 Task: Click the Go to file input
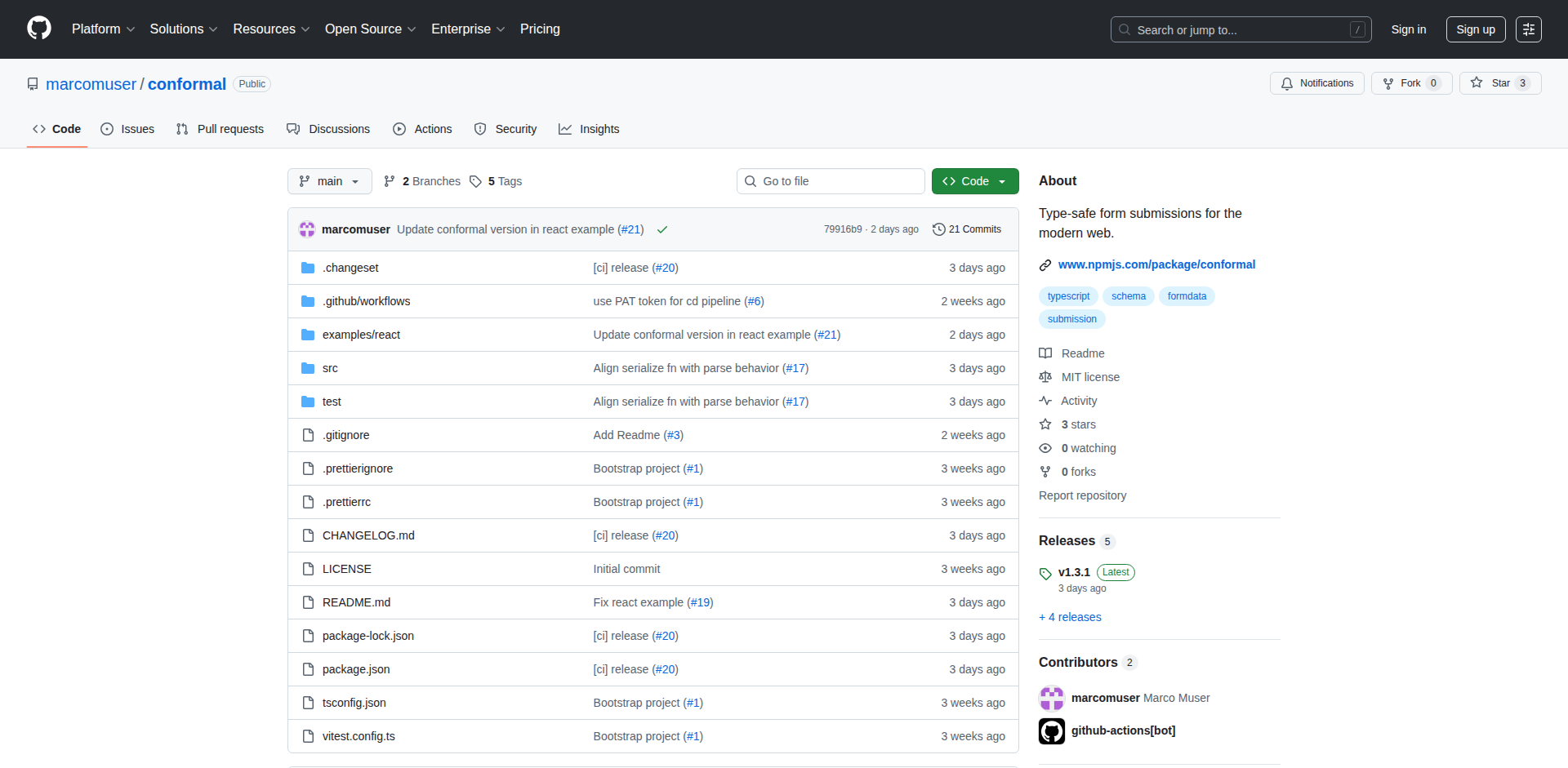(x=831, y=181)
